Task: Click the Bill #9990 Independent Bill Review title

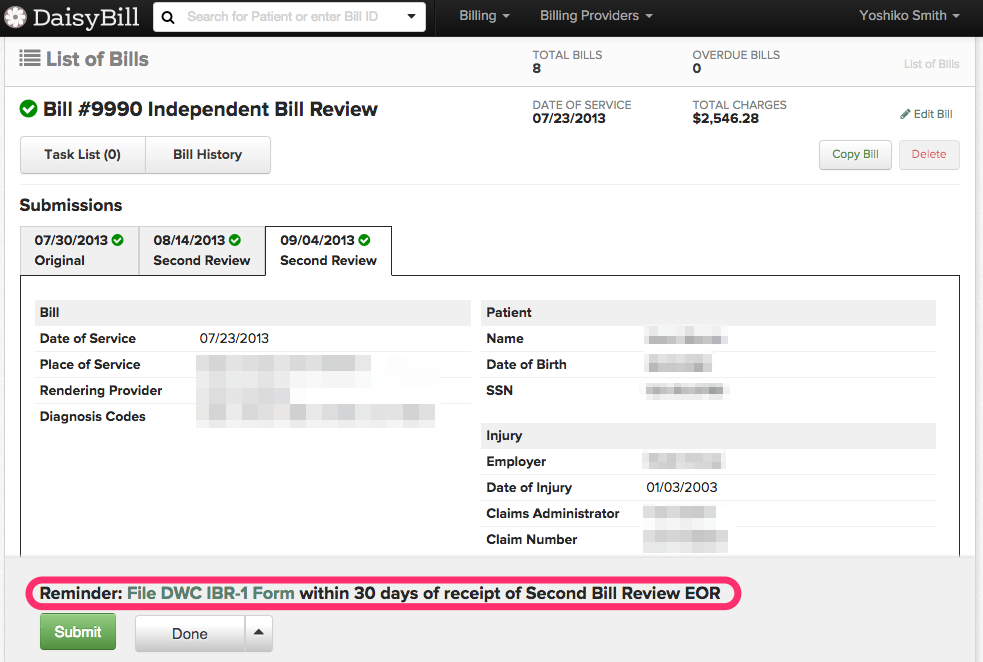Action: (x=210, y=109)
